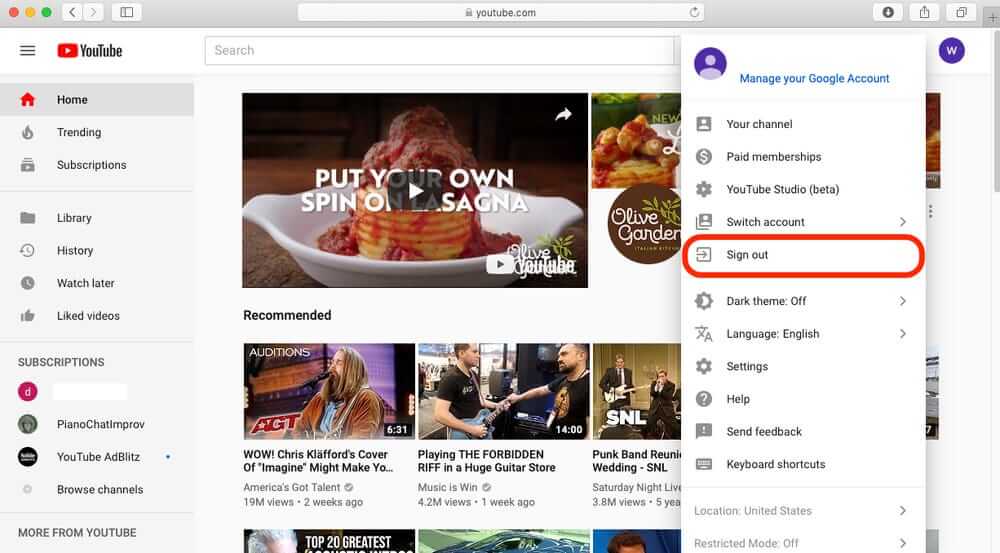Reload the page in Safari
Viewport: 1000px width, 553px height.
point(694,13)
